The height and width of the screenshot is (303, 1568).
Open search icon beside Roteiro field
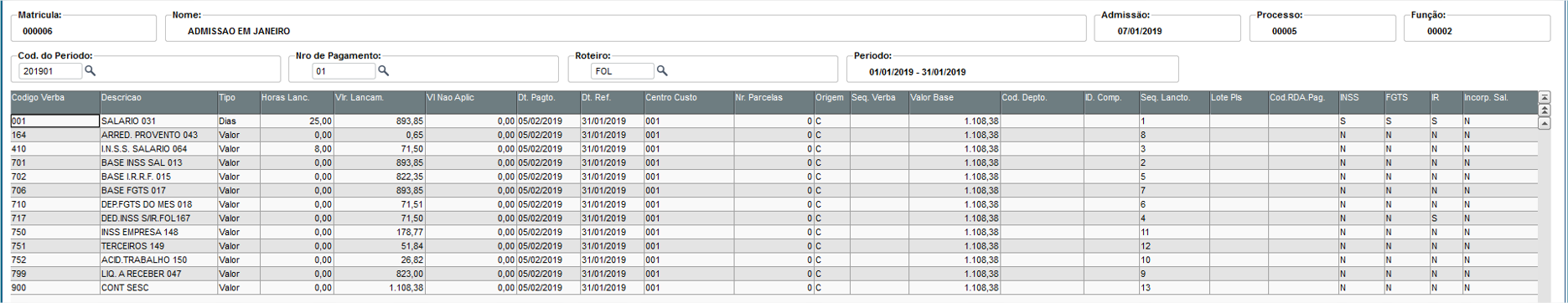pyautogui.click(x=662, y=71)
